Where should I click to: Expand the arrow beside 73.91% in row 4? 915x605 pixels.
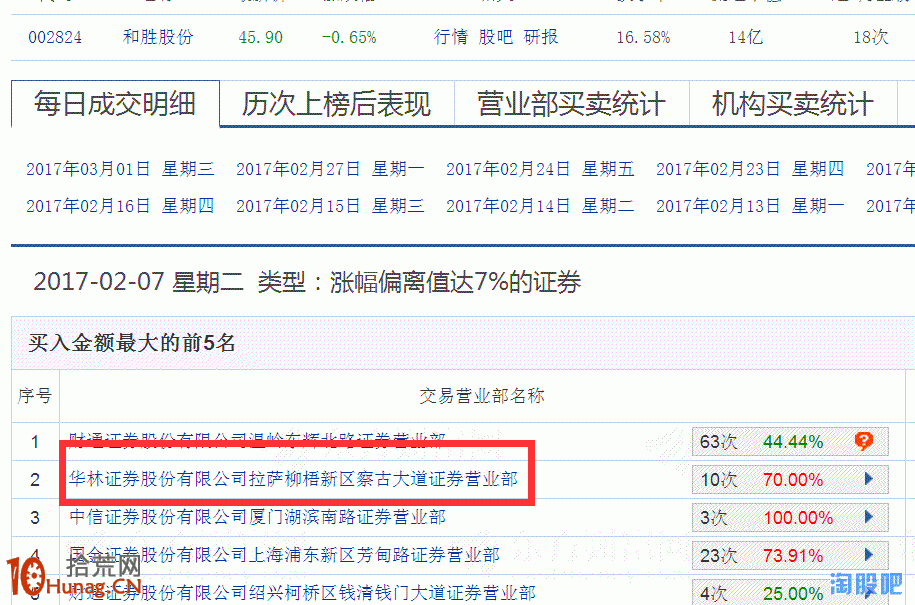coord(869,555)
